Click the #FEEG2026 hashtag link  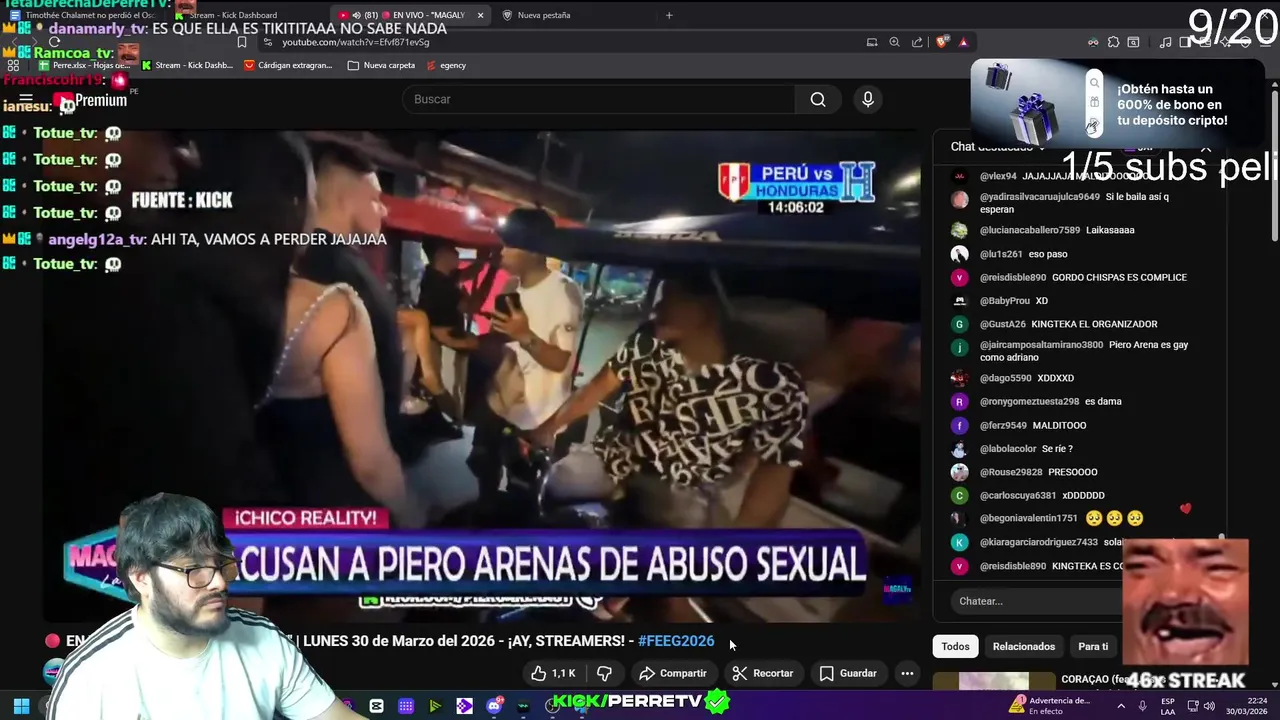[x=676, y=641]
